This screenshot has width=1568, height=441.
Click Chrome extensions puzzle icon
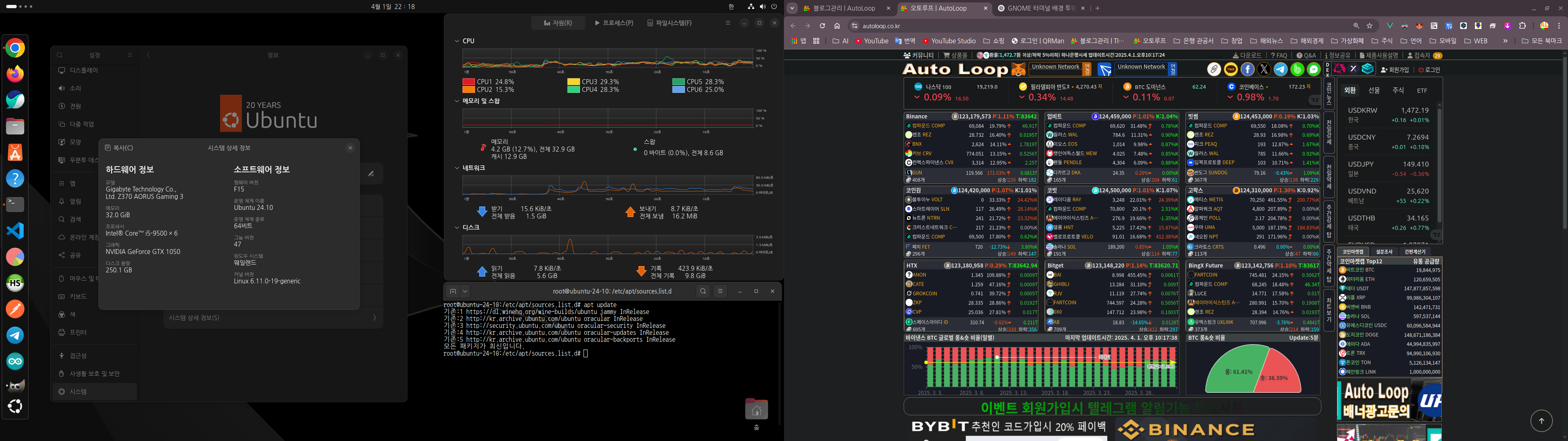coord(1522,26)
